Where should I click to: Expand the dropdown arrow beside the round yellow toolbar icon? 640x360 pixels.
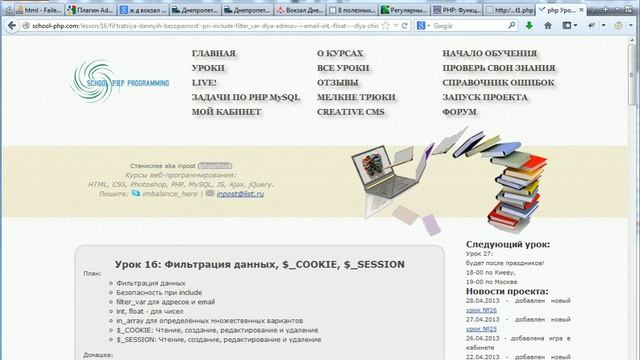[631, 26]
